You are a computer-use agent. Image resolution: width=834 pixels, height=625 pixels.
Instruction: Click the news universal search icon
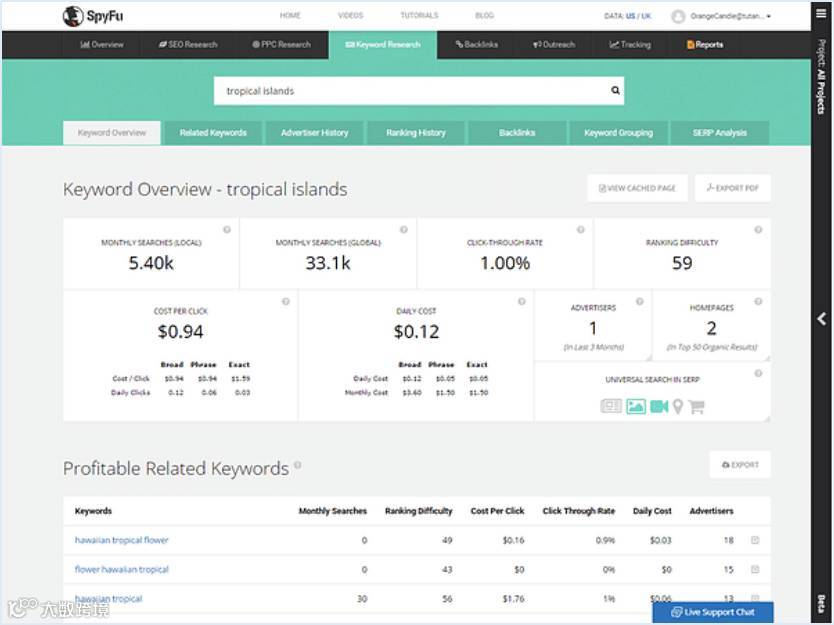pos(611,406)
